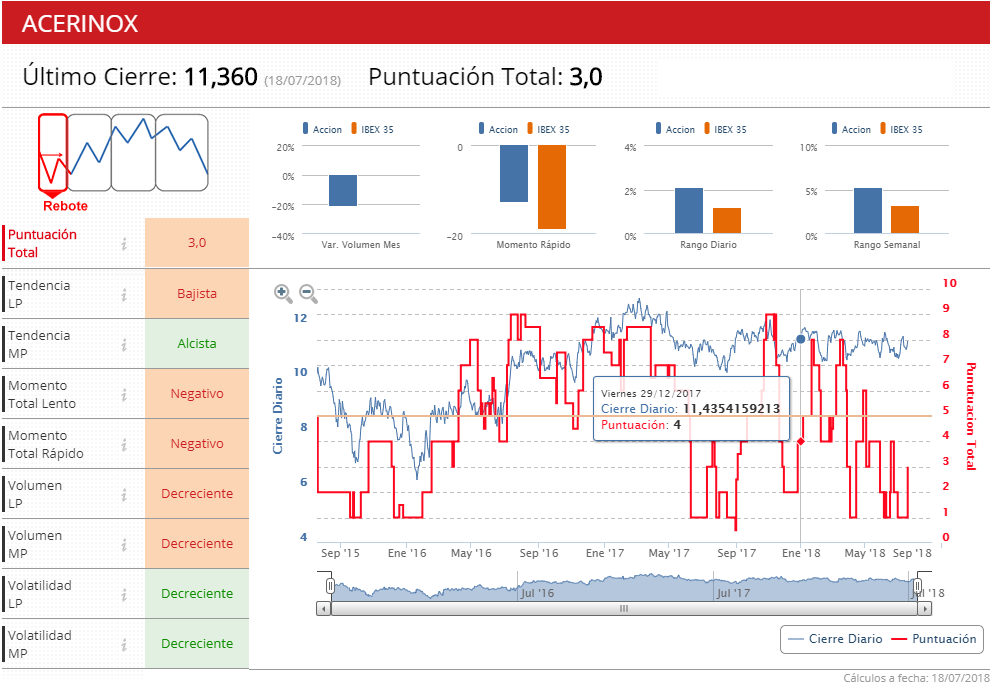Click the orange IBEX 35 bar in Rango Diario
This screenshot has width=996, height=693.
coord(727,220)
